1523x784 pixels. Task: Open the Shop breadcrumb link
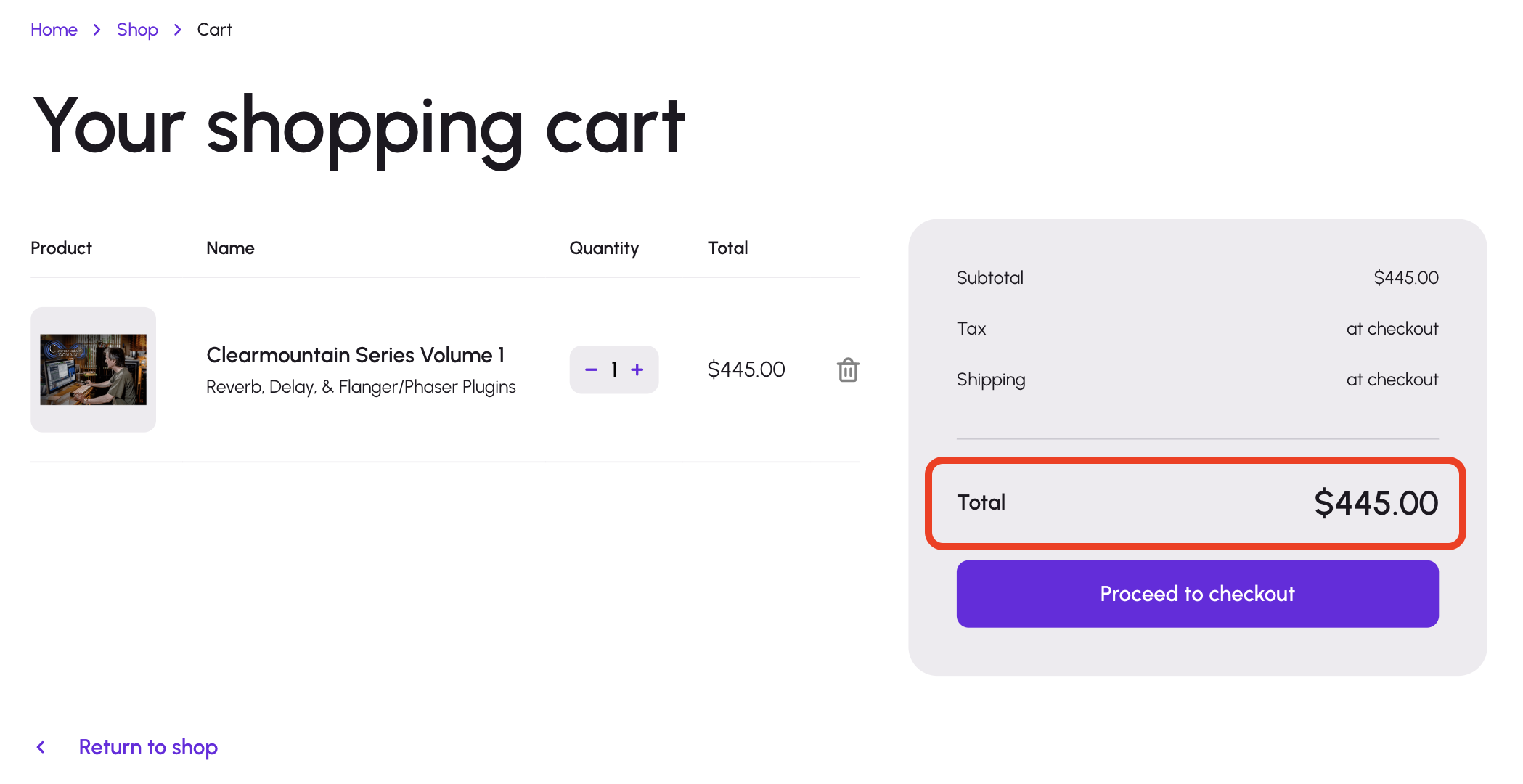137,30
